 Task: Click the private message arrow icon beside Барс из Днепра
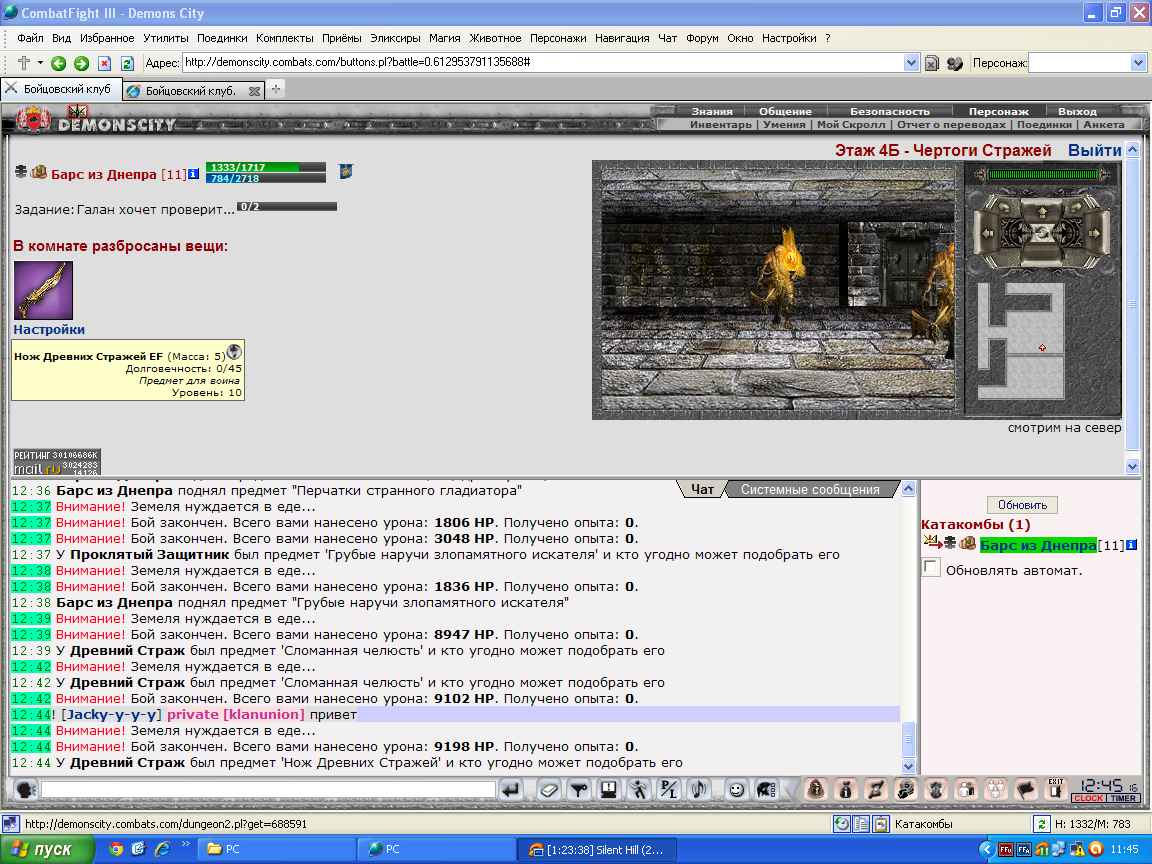(x=933, y=543)
